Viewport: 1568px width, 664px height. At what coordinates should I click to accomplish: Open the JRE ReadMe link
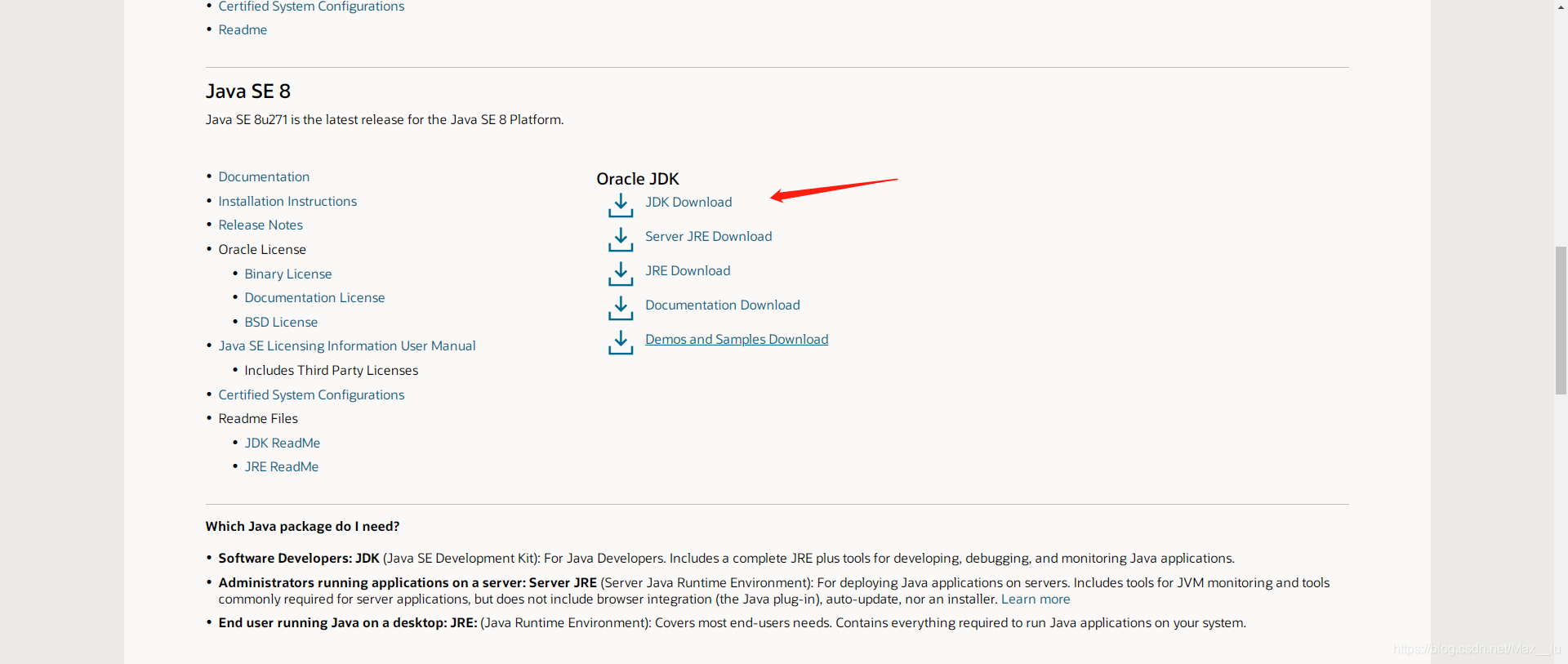282,466
